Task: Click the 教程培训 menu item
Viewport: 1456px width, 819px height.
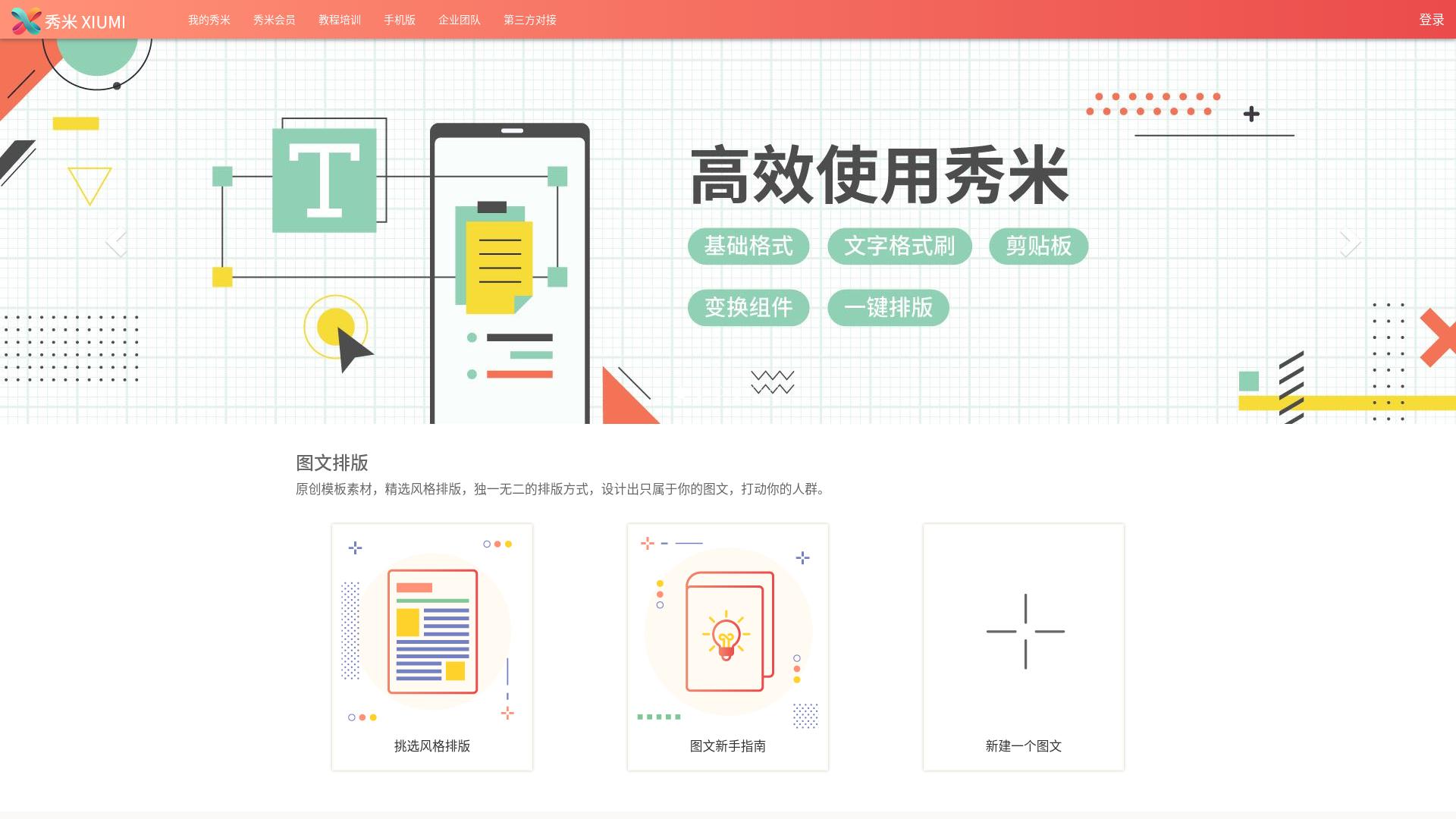Action: [x=340, y=18]
